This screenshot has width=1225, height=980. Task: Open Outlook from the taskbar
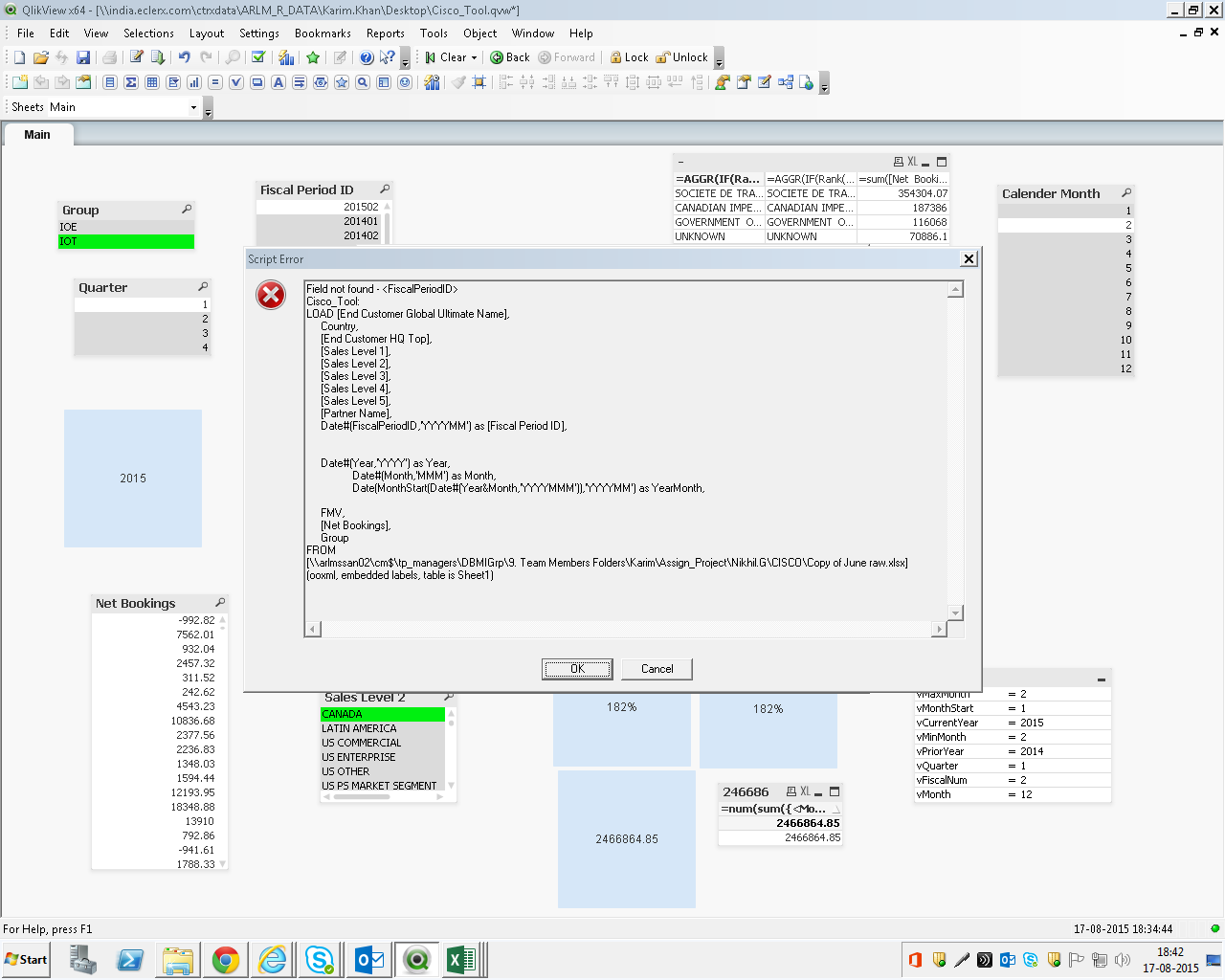(x=369, y=960)
